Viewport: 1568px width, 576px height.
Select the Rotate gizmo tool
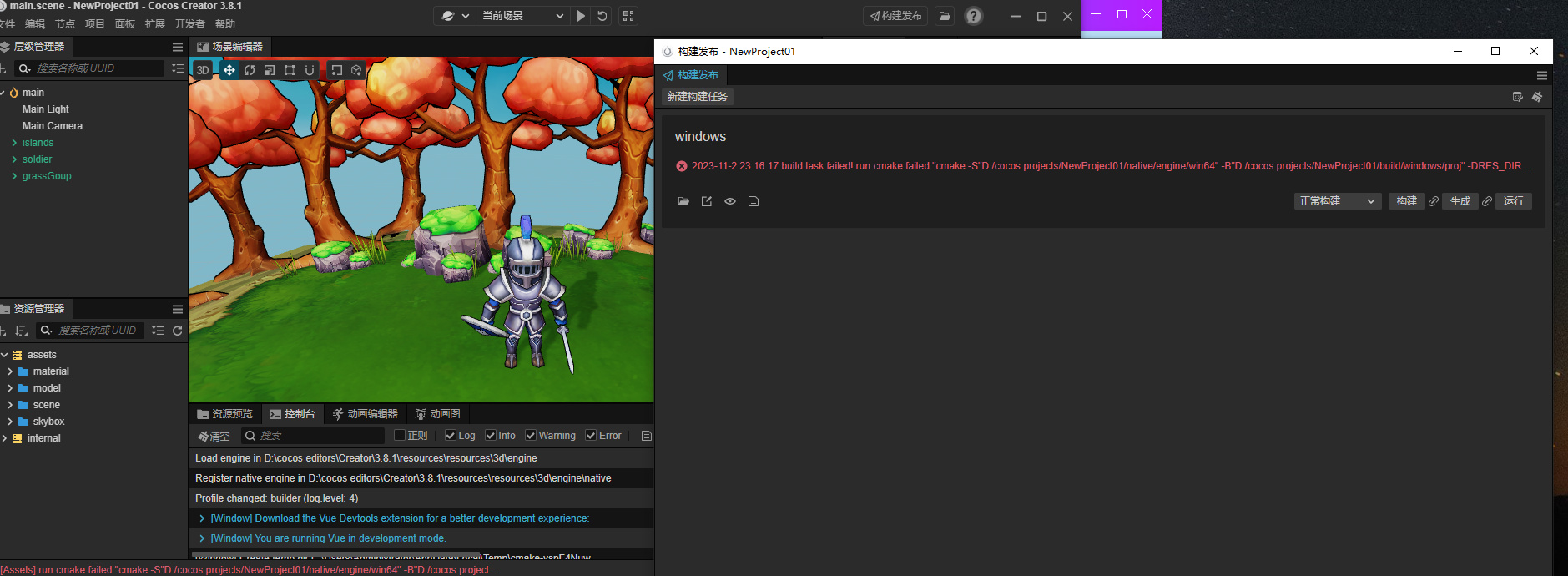[x=250, y=70]
